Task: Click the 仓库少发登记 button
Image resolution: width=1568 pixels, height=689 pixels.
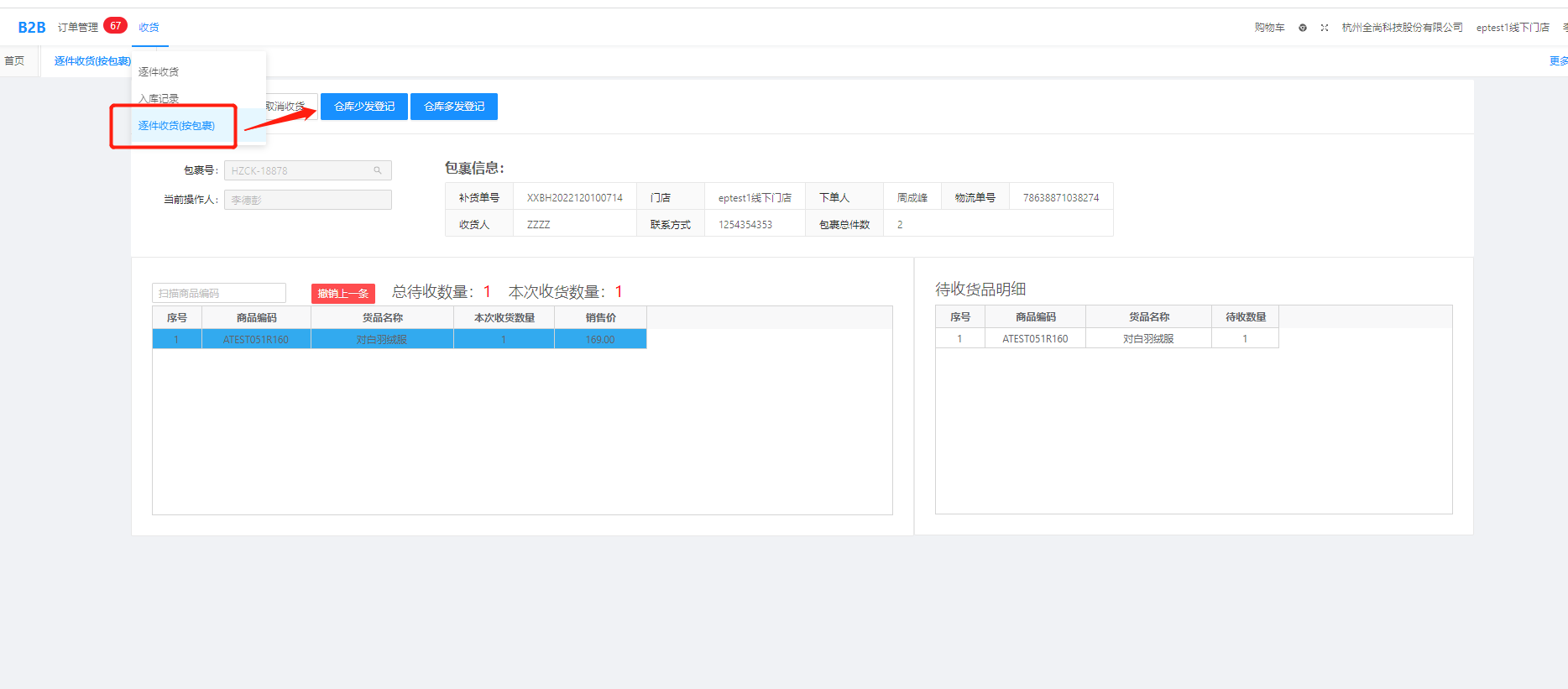Action: point(364,107)
